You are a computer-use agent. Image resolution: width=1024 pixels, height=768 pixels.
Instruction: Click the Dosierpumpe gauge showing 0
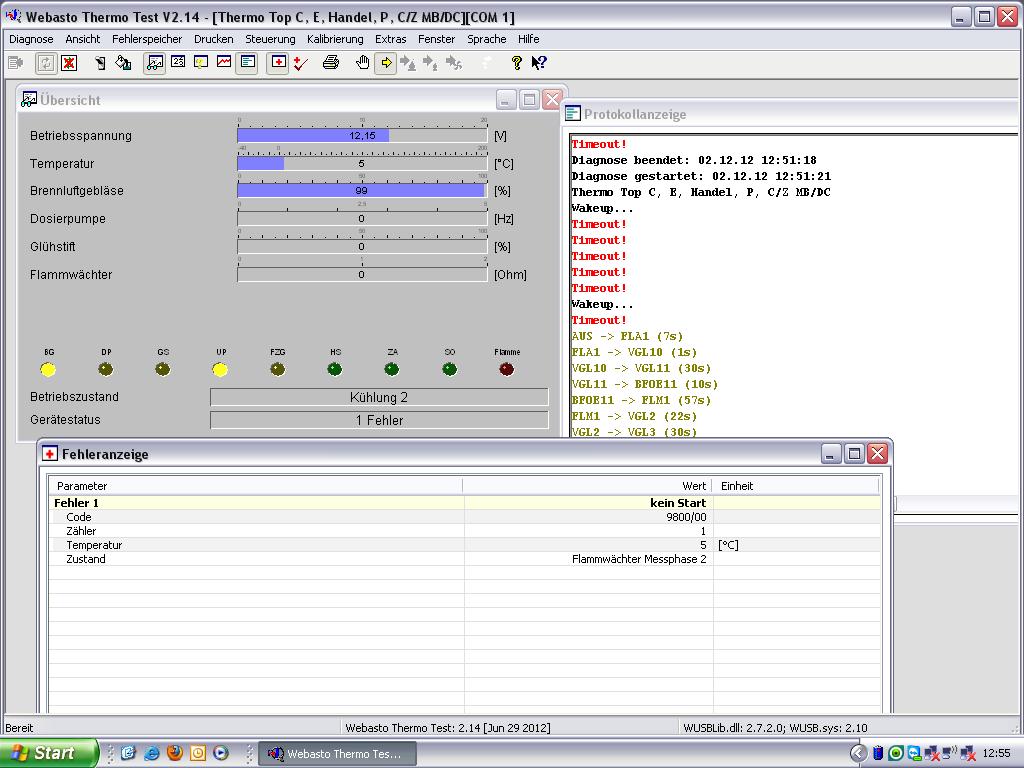pos(362,219)
